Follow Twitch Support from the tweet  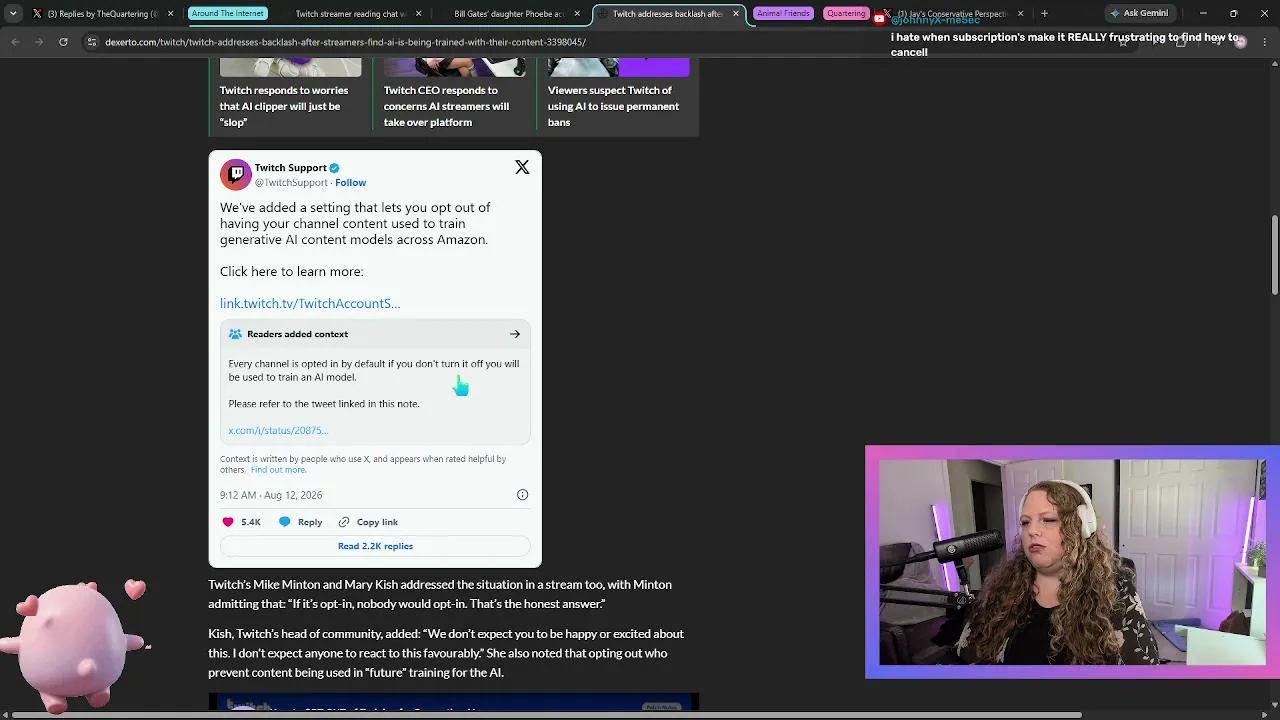point(351,183)
